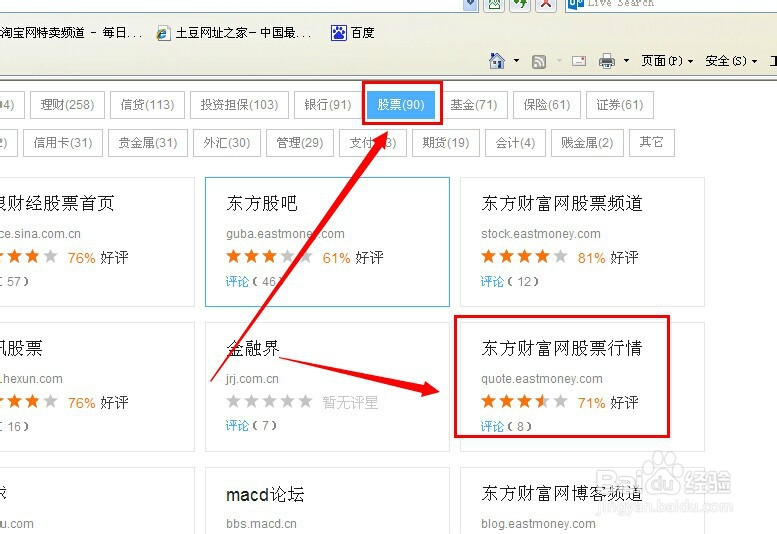This screenshot has height=534, width=777.
Task: Select the 理财(258) category tab
Action: click(x=67, y=105)
